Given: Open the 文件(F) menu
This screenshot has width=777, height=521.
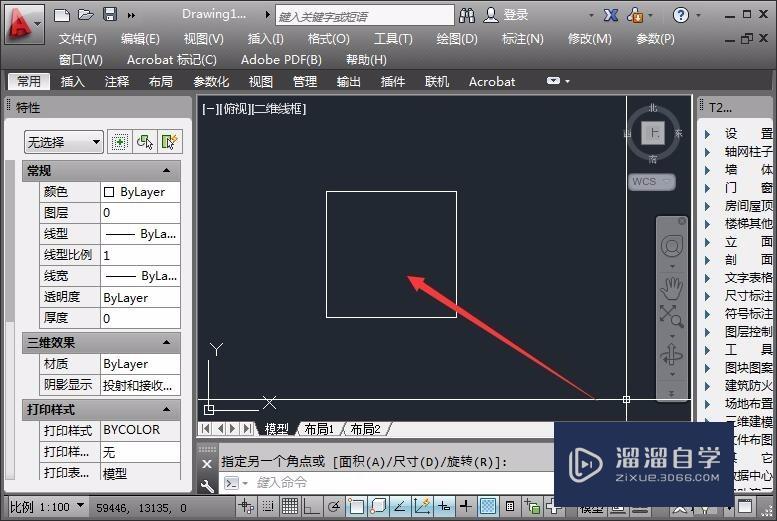Looking at the screenshot, I should (x=78, y=39).
